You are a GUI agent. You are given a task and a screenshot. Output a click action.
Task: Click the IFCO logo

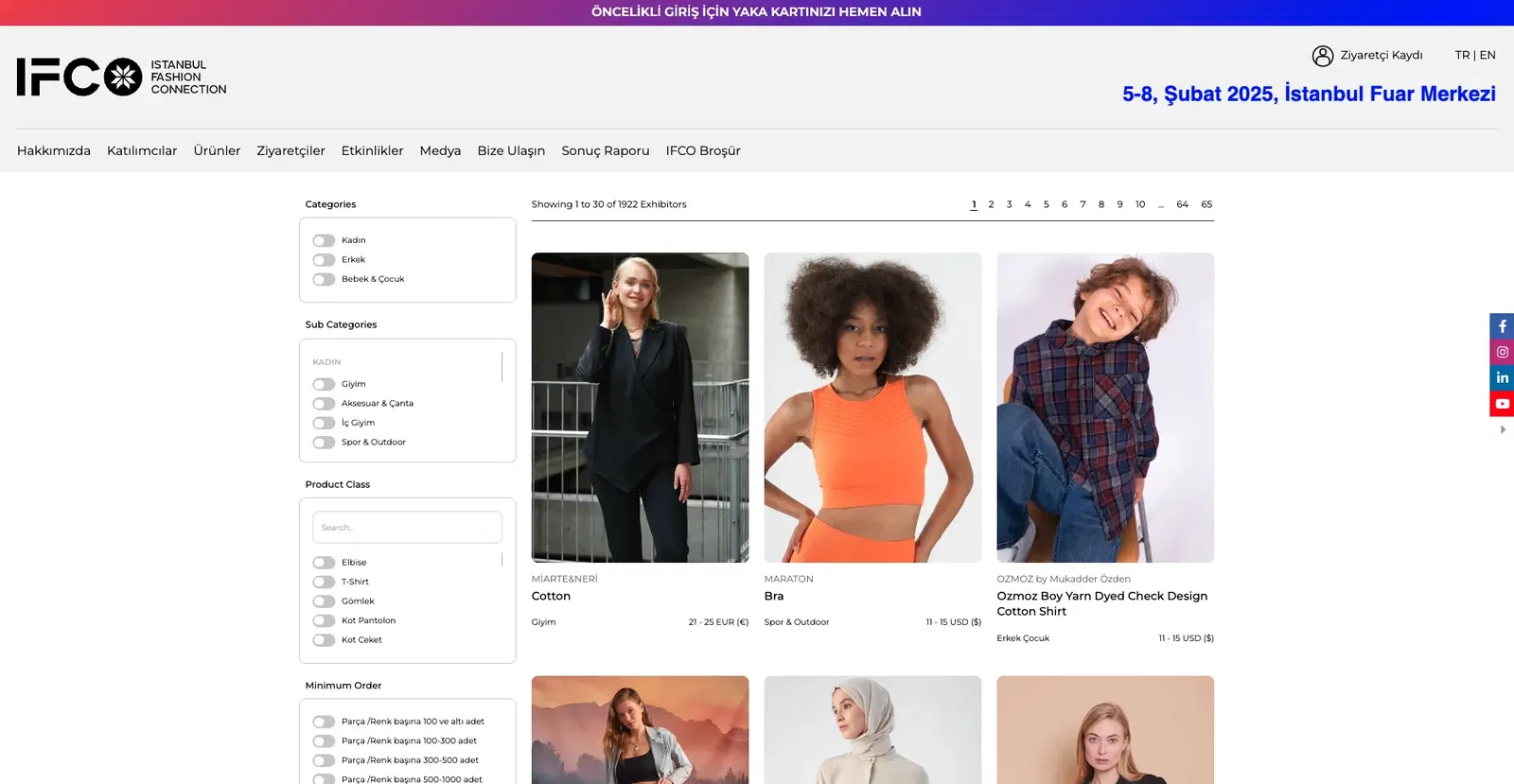click(x=121, y=78)
